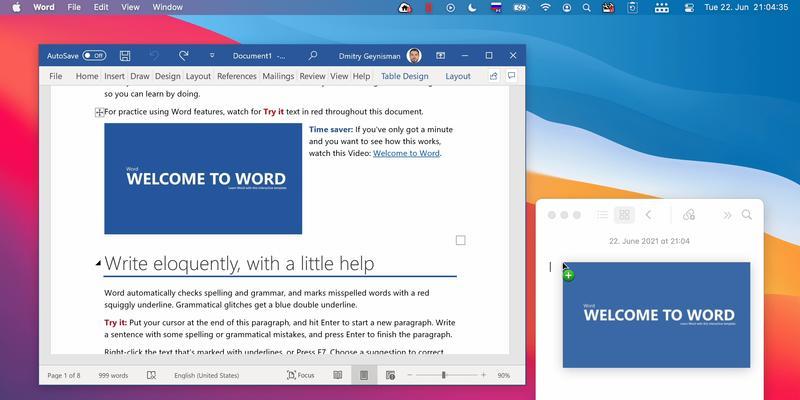This screenshot has height=400, width=800.
Task: Click 'Page 1 of 8' in status bar
Action: pos(64,376)
